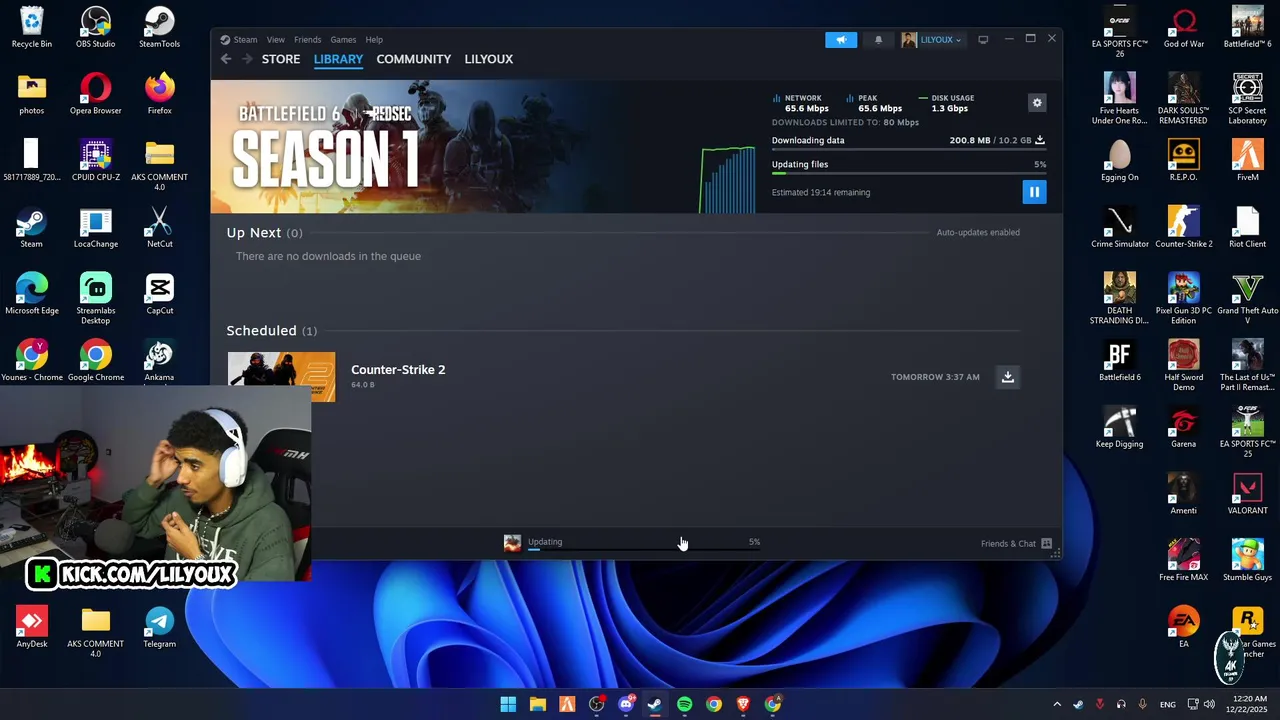Select the Grand Theft Auto V icon
Viewport: 1280px width, 720px height.
[x=1248, y=299]
